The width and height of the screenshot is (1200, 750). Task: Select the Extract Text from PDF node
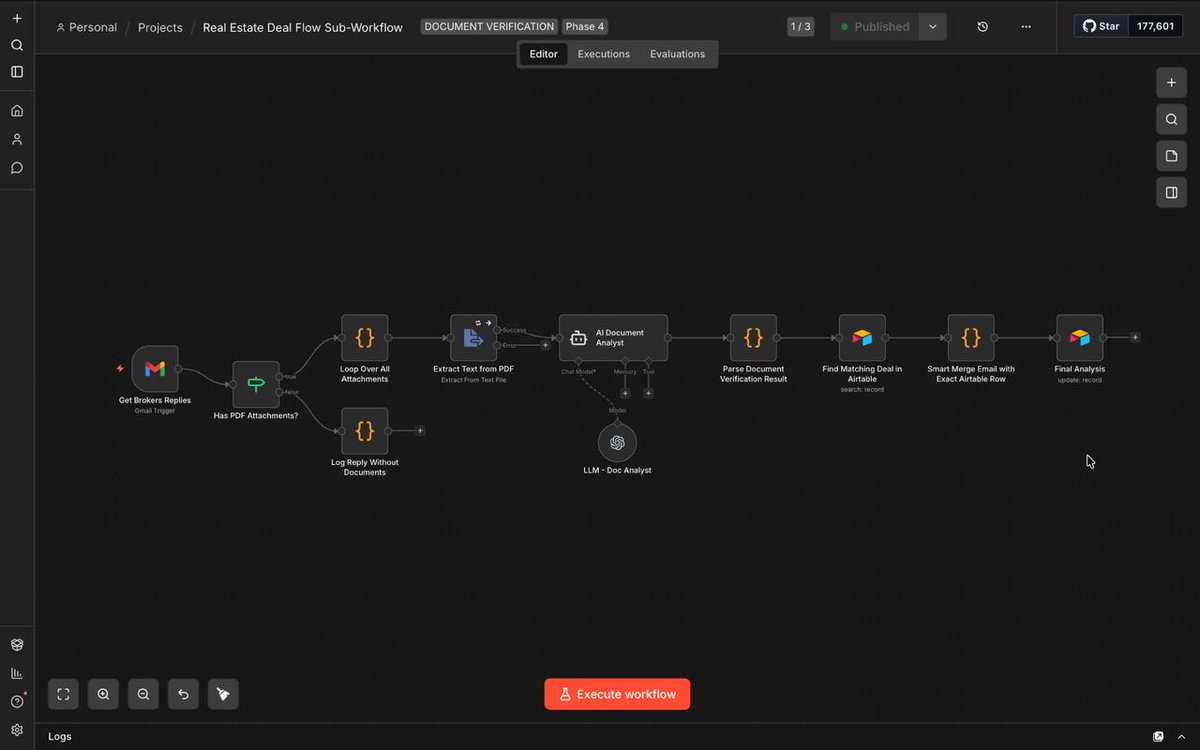coord(473,338)
